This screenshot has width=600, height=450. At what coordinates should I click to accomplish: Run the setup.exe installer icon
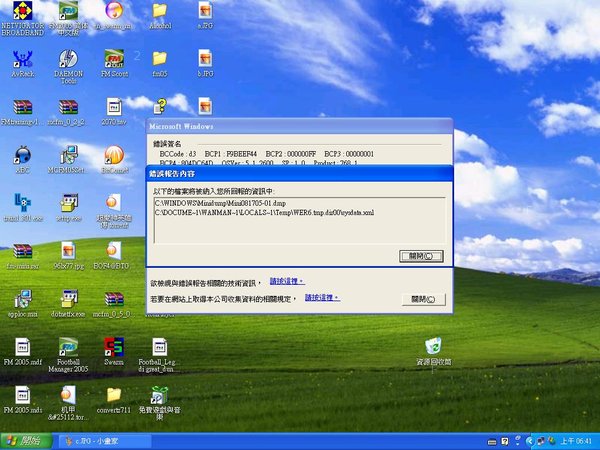(68, 208)
